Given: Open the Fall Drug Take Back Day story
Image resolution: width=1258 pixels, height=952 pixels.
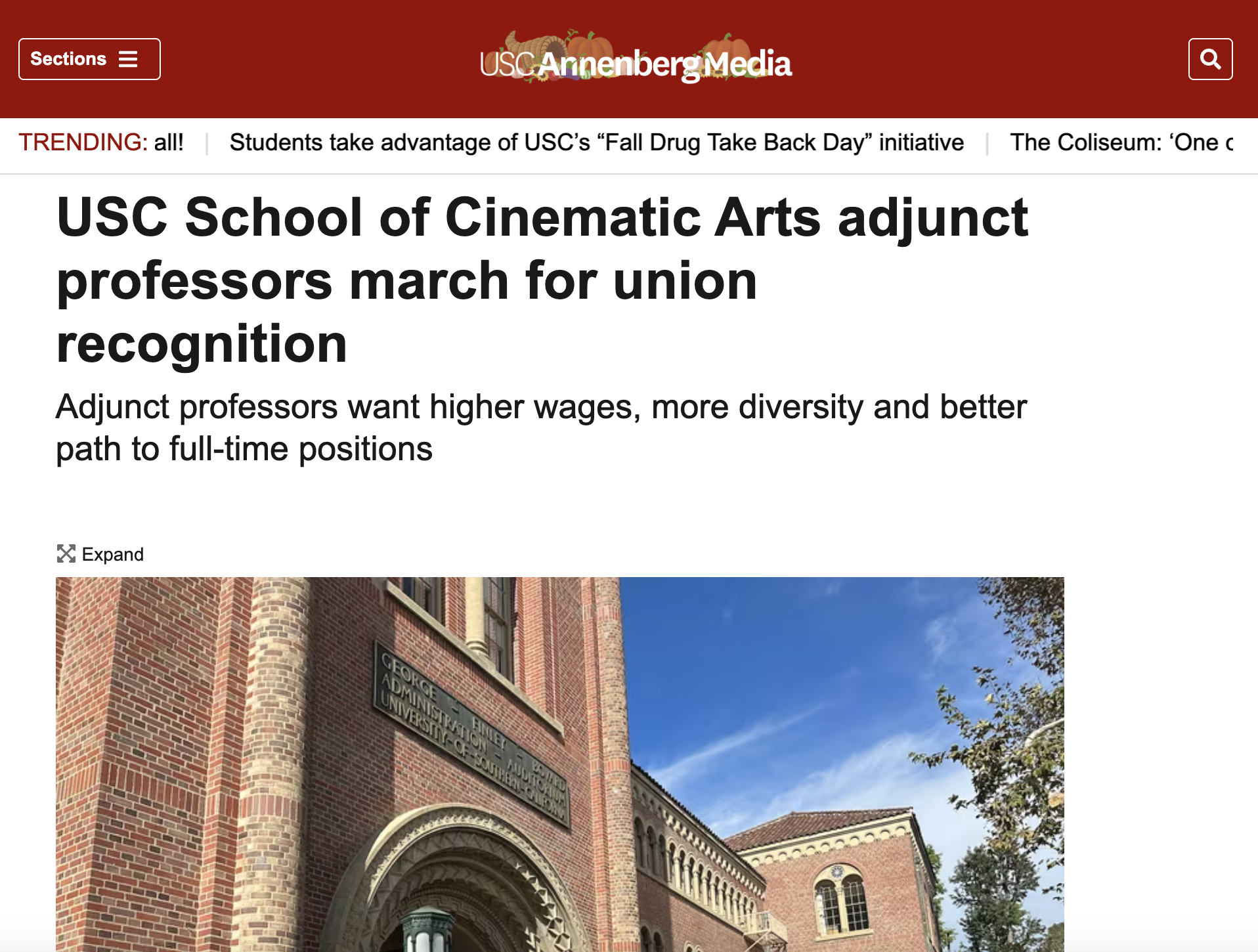Looking at the screenshot, I should (x=596, y=142).
